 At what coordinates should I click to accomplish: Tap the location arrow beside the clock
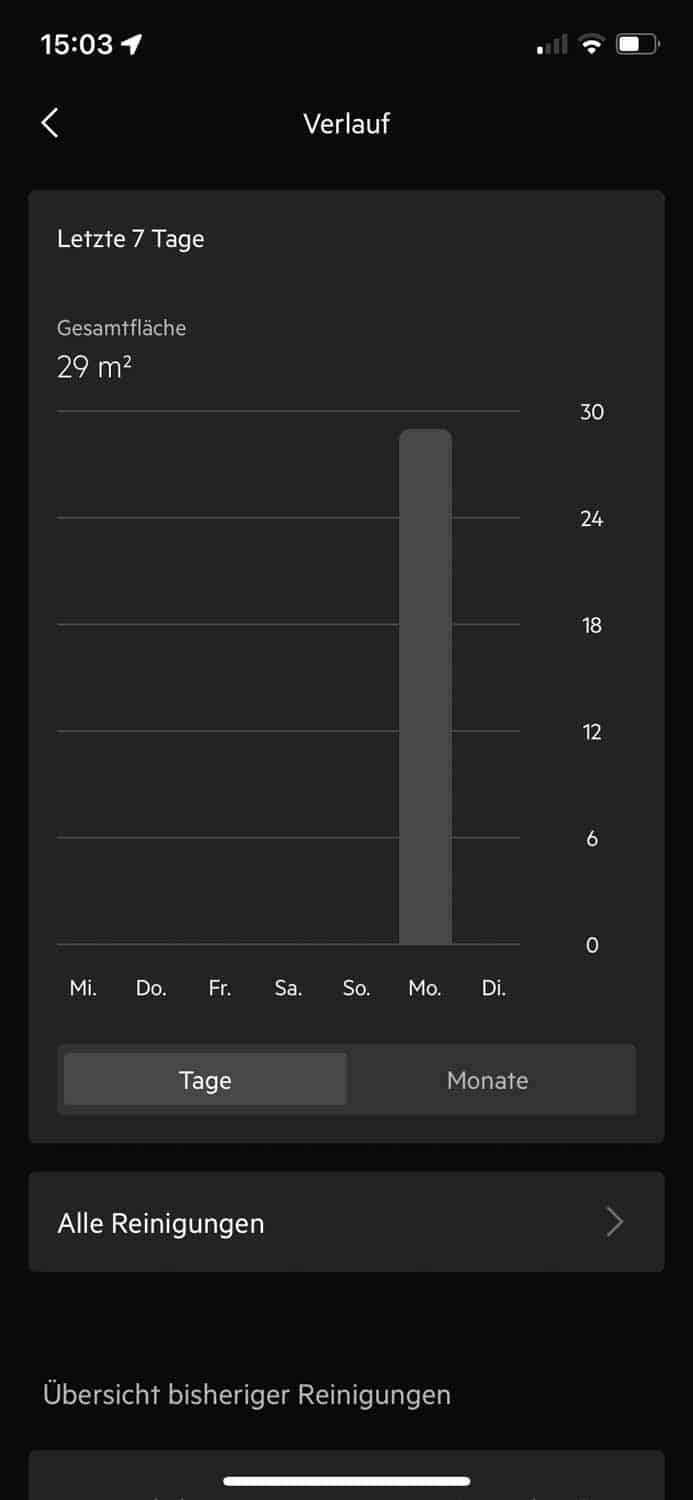[132, 44]
